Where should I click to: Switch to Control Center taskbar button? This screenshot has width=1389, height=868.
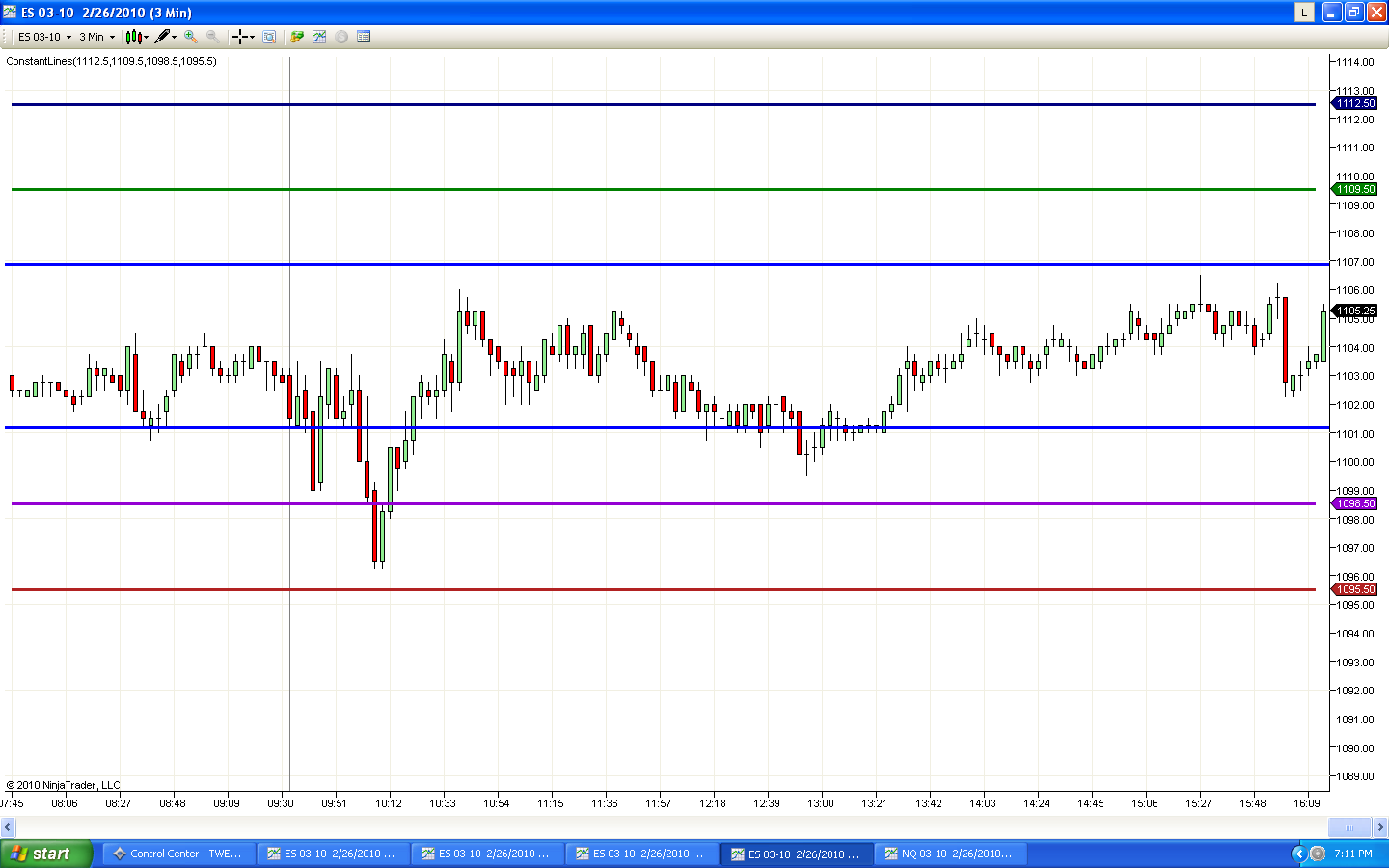click(178, 854)
